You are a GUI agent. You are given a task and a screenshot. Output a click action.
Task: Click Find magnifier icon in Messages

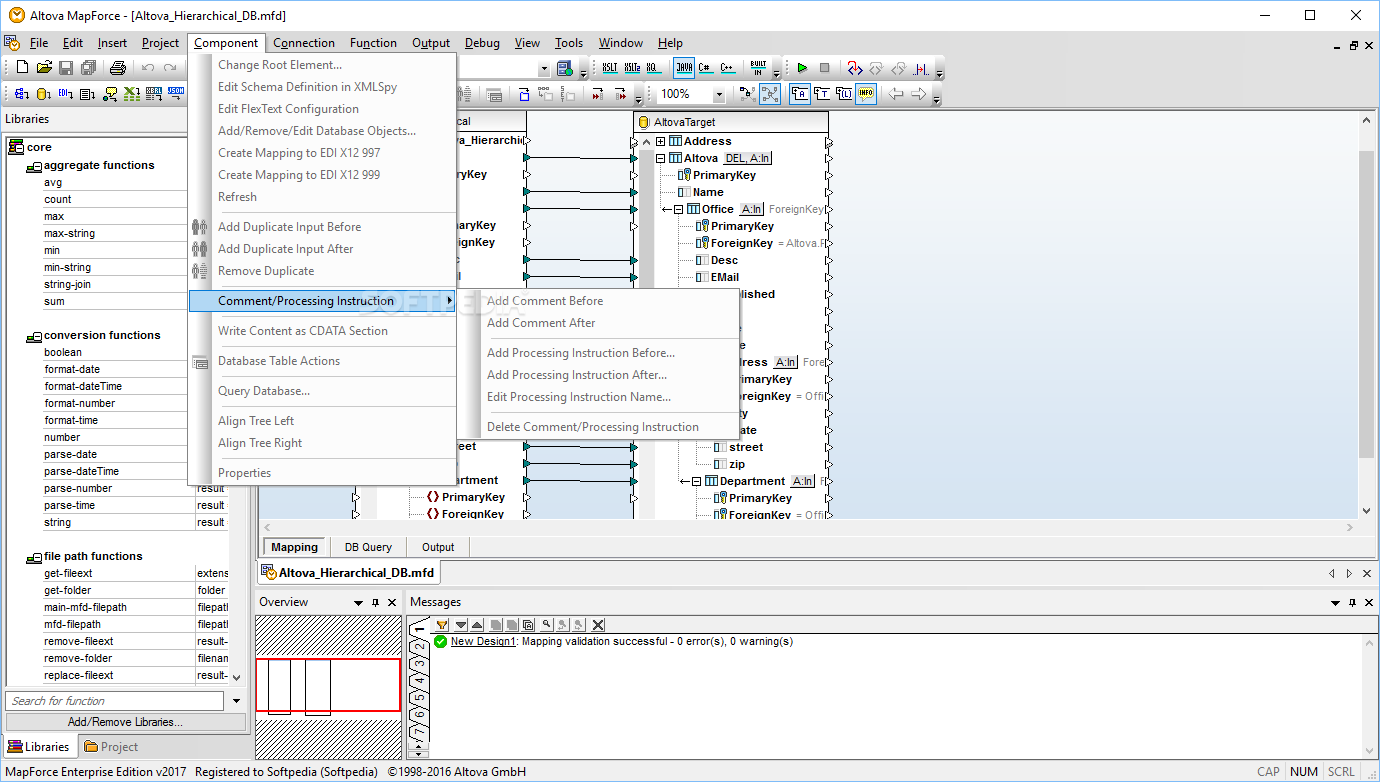click(x=546, y=625)
